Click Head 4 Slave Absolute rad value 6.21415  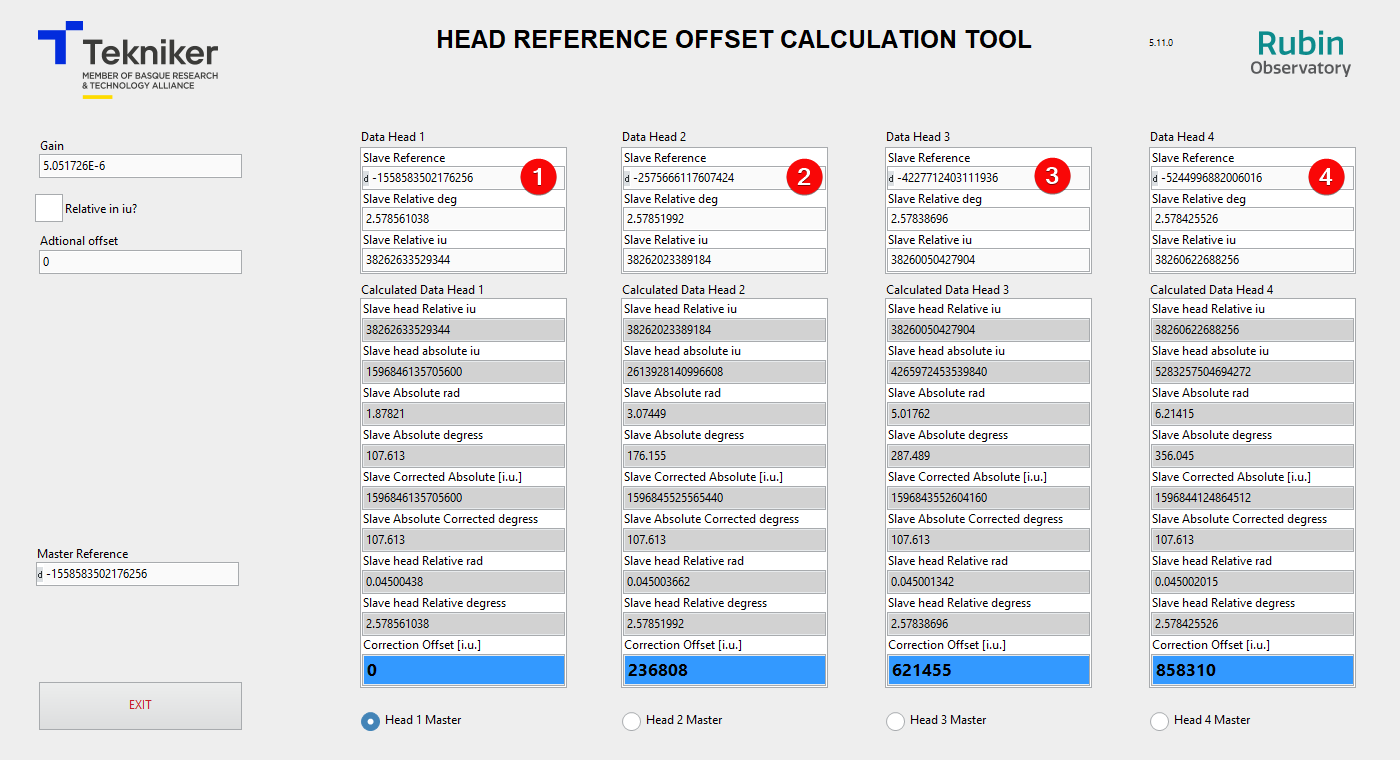coord(1253,414)
